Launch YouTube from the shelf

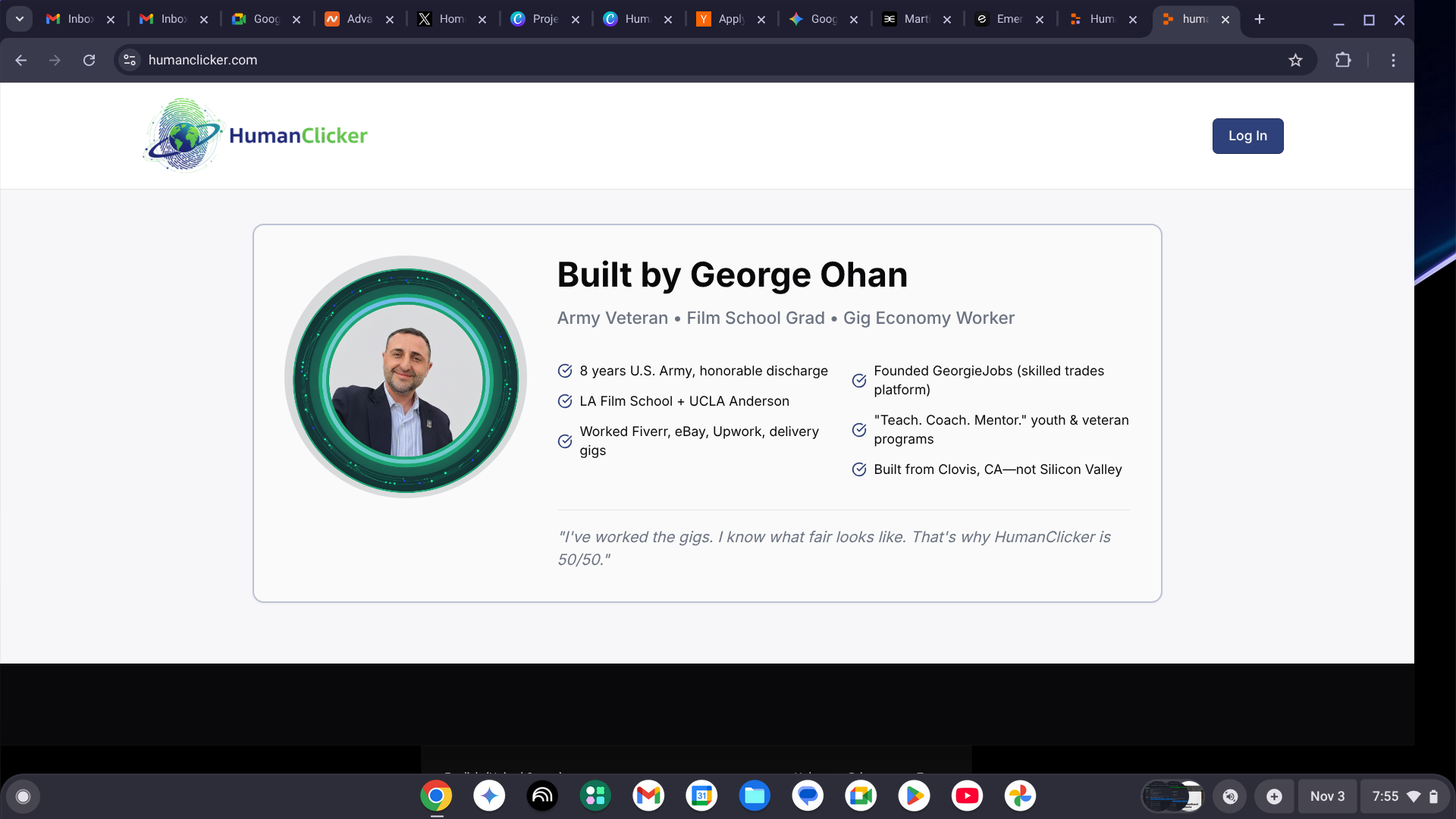click(968, 795)
